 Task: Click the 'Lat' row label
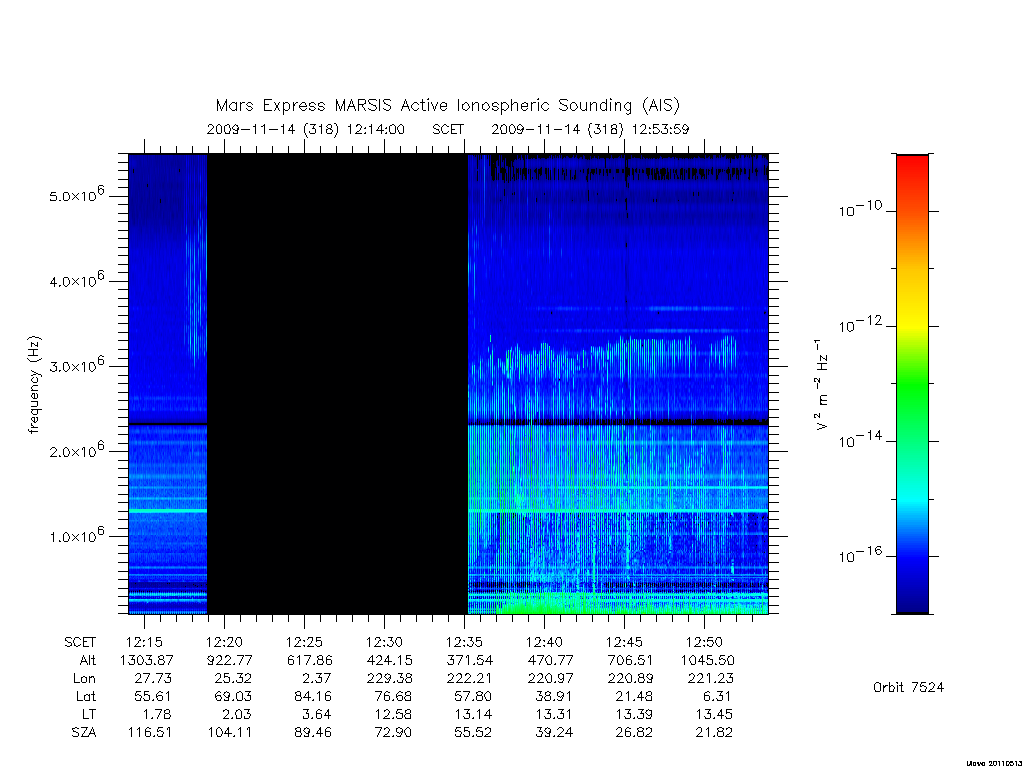(x=86, y=696)
